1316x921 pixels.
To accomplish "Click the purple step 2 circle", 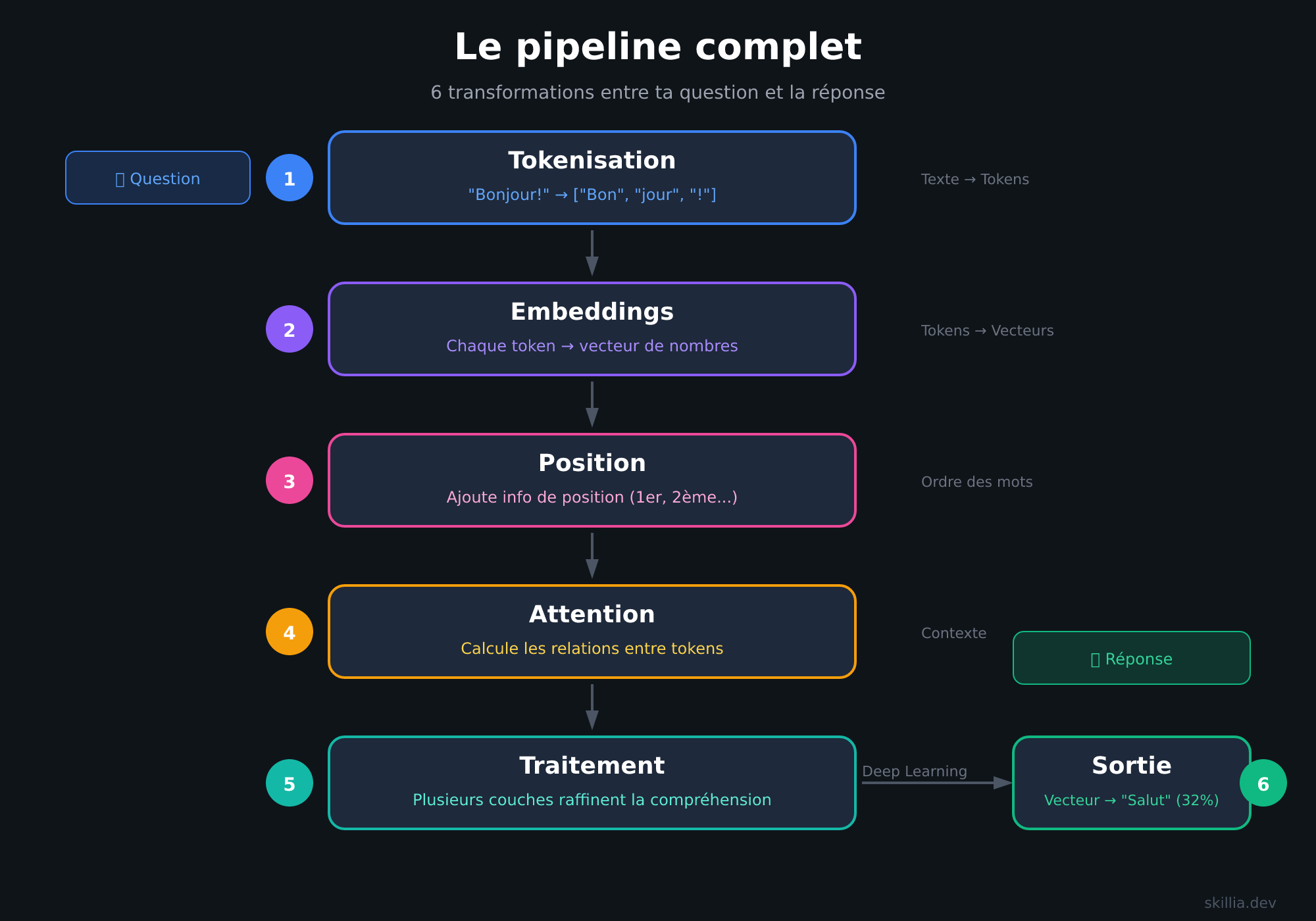I will (x=290, y=329).
